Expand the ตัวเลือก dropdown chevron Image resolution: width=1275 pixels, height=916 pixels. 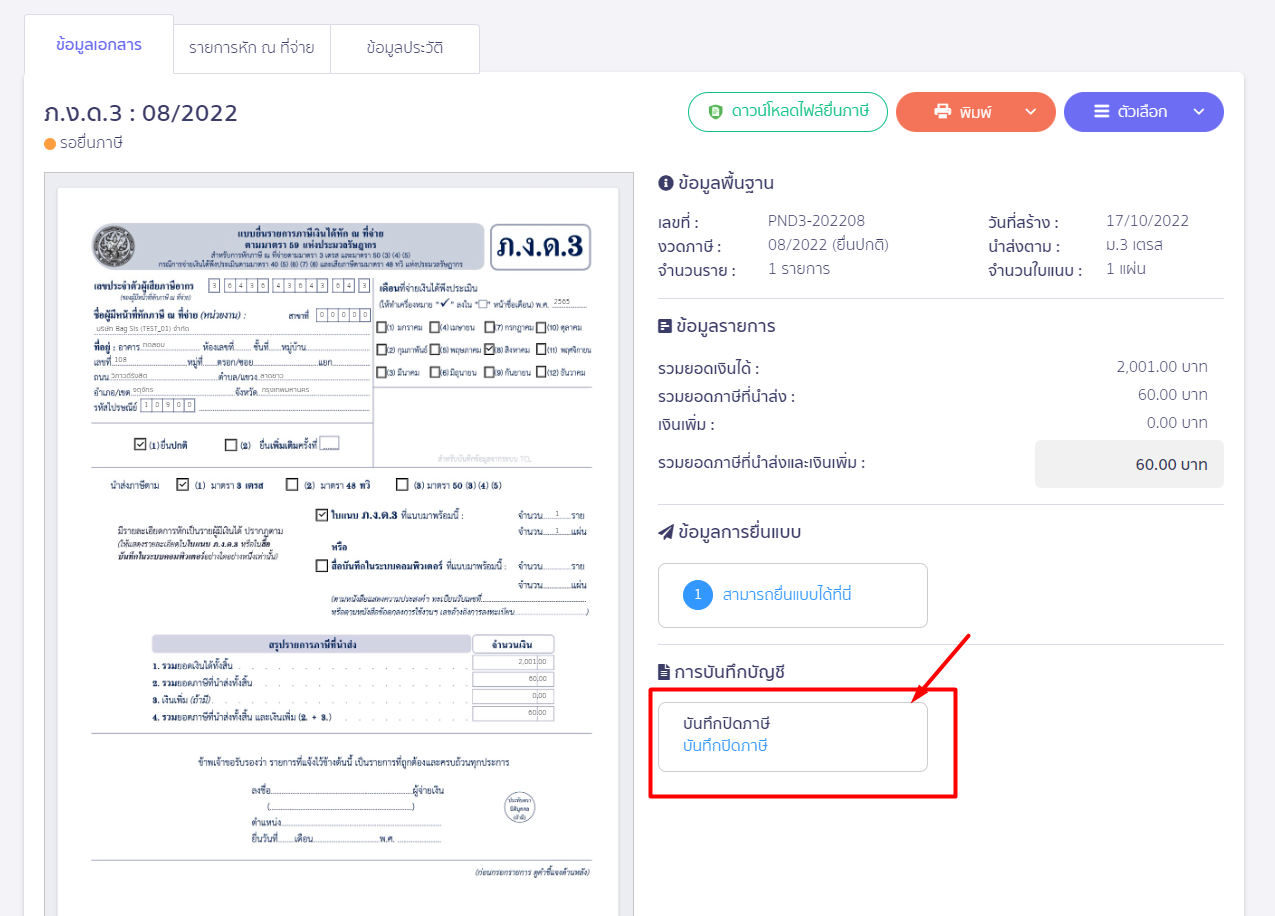[1199, 112]
